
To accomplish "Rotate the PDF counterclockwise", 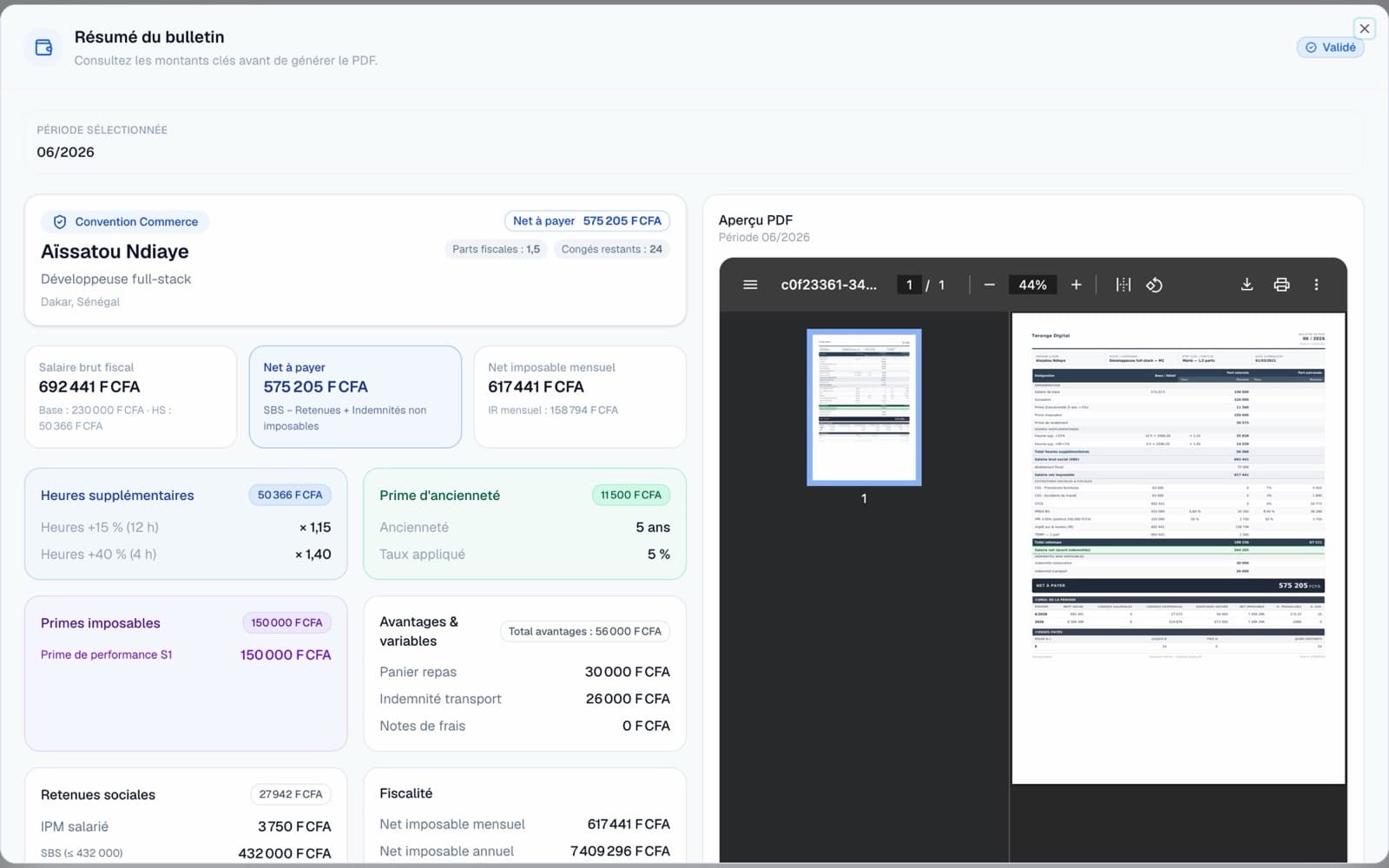I will (x=1154, y=285).
